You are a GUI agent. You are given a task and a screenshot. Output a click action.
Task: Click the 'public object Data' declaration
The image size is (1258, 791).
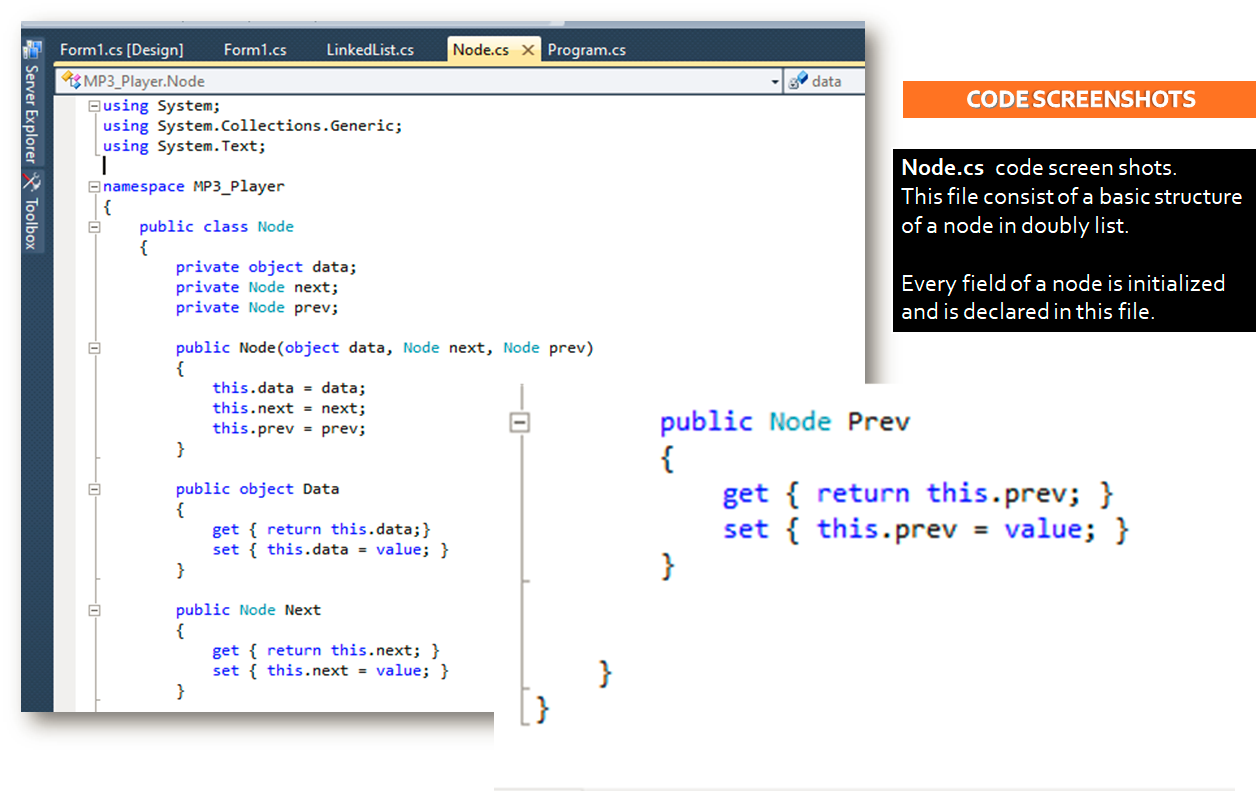coord(257,489)
